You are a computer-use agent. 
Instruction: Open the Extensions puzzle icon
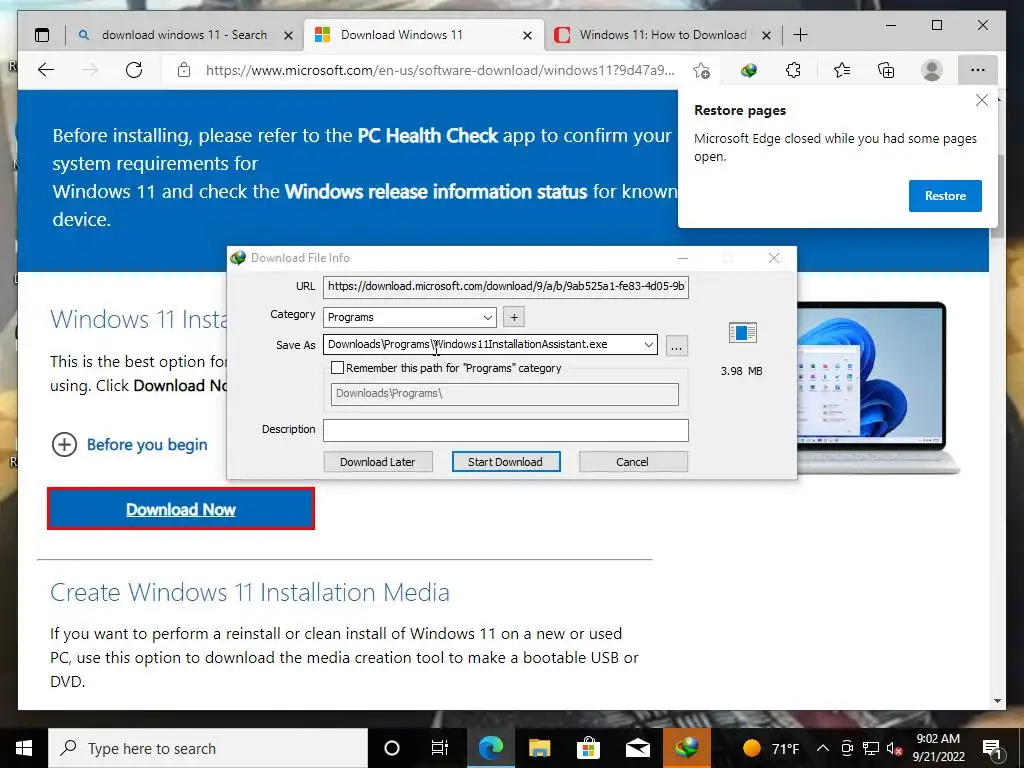[793, 70]
